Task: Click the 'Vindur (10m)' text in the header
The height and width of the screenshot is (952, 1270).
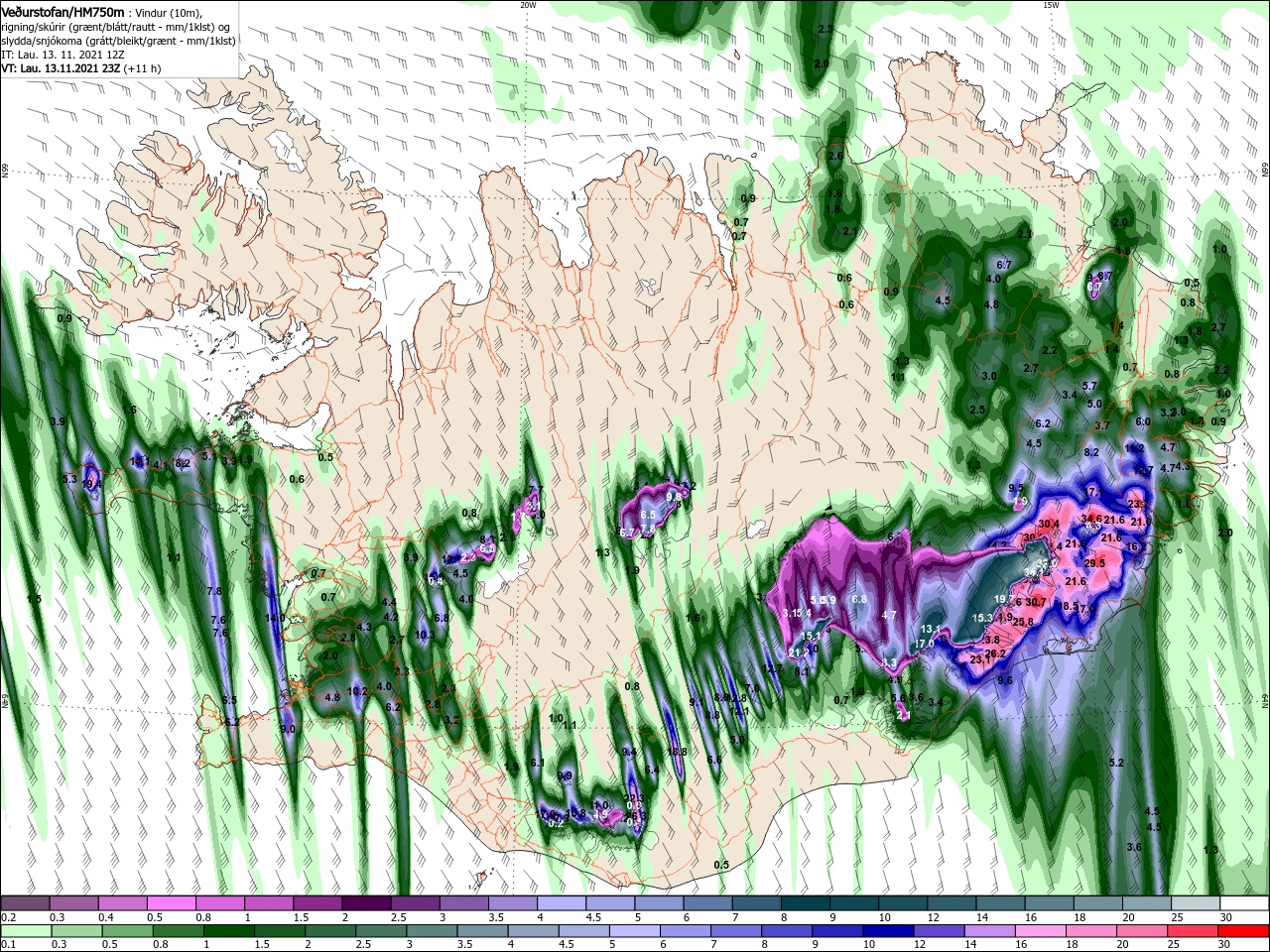Action: [167, 12]
